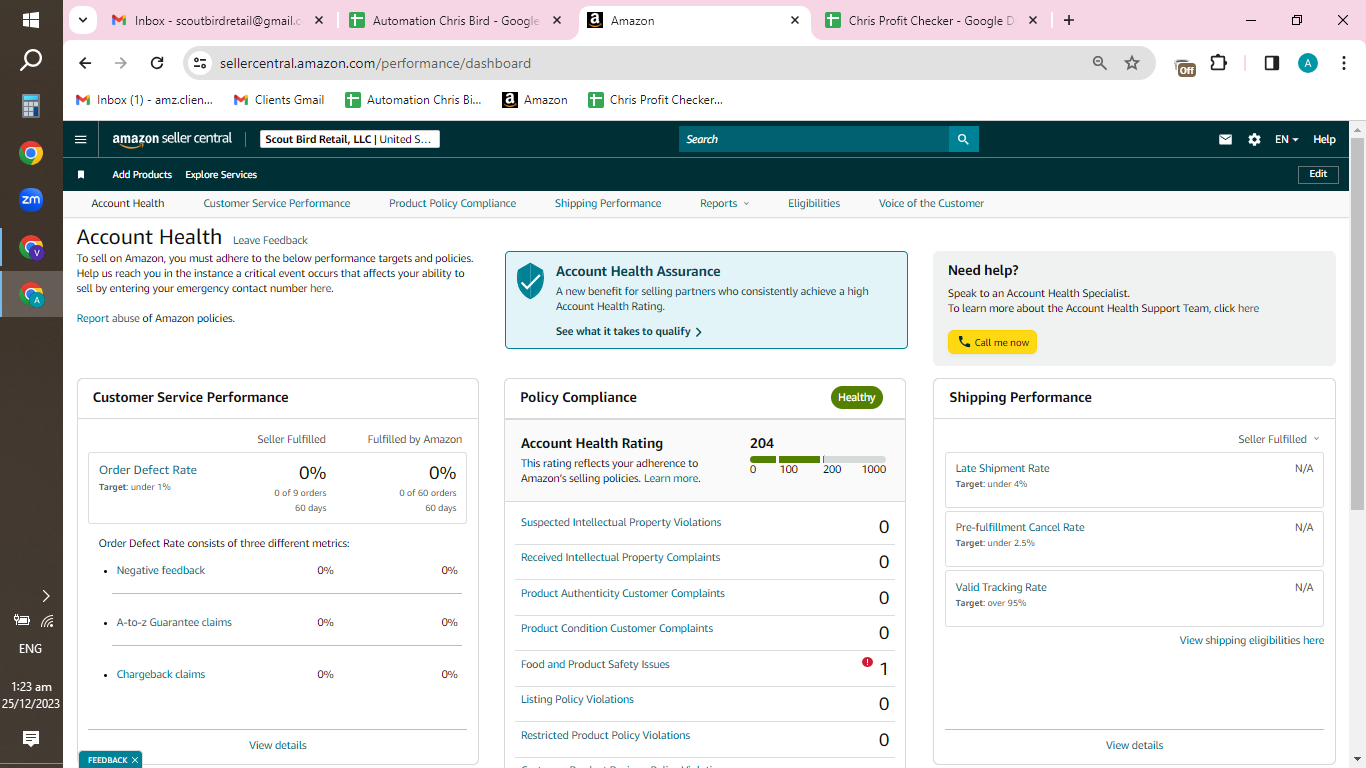Open the EN language dropdown
This screenshot has height=768, width=1366.
point(1286,140)
